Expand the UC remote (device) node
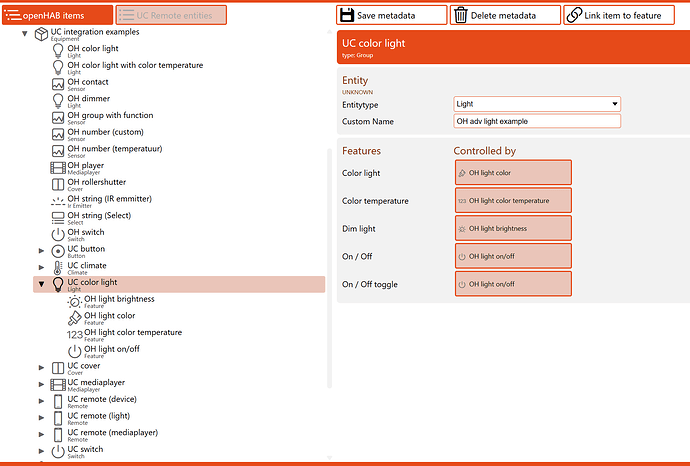The height and width of the screenshot is (466, 690). 41,401
